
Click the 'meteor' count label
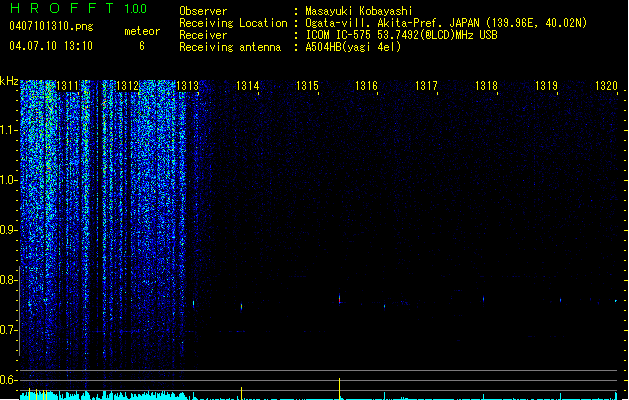[x=142, y=31]
